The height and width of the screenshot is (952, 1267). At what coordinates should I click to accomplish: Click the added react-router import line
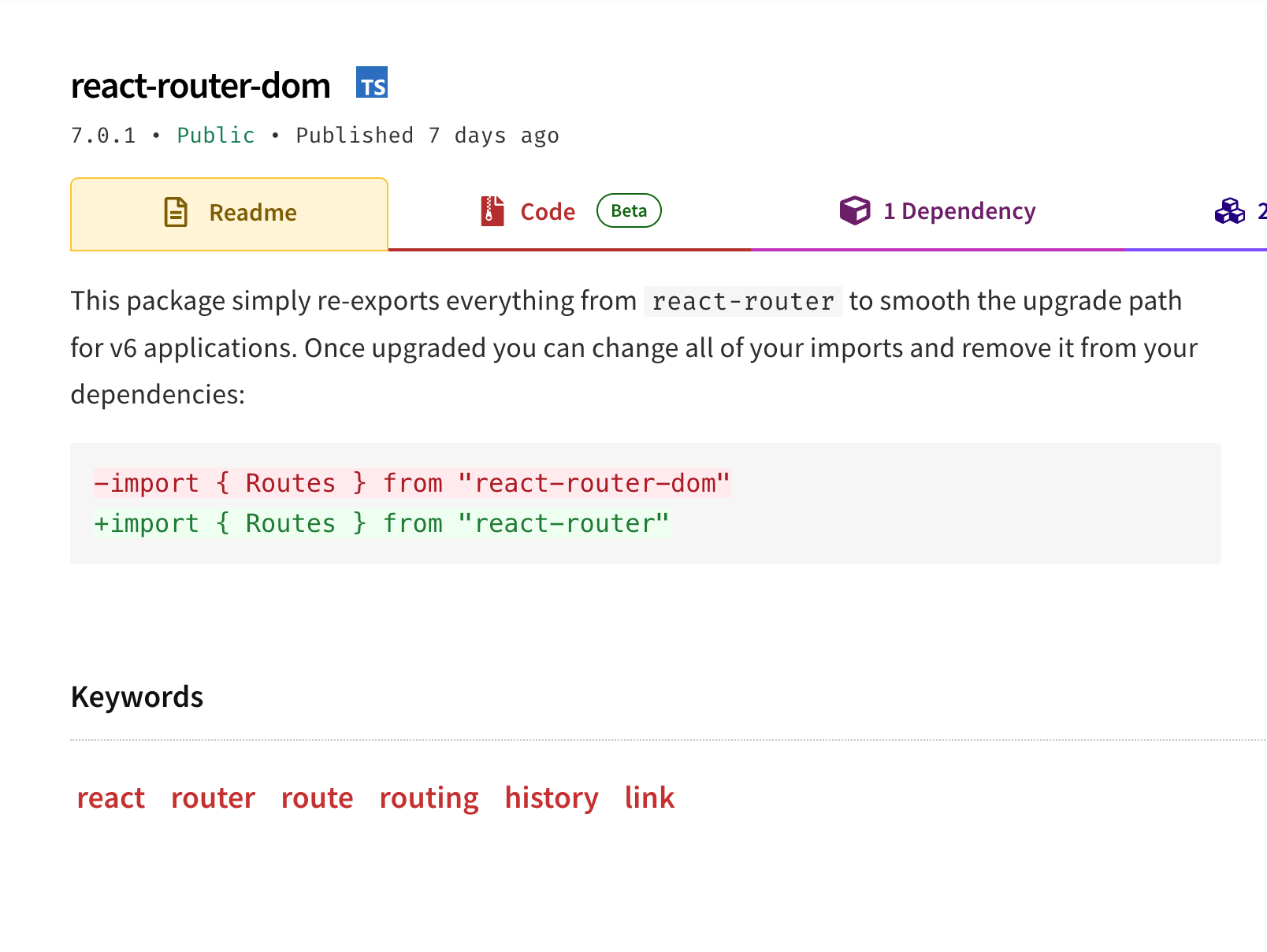(x=382, y=523)
